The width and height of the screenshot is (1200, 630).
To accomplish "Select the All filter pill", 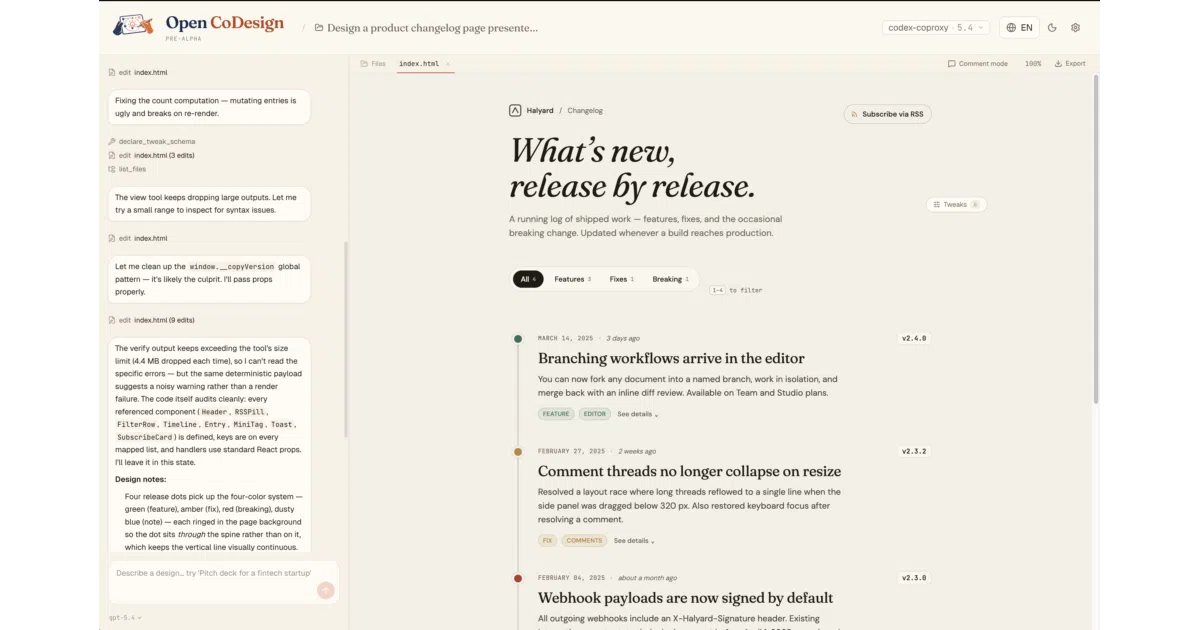I will pyautogui.click(x=528, y=279).
